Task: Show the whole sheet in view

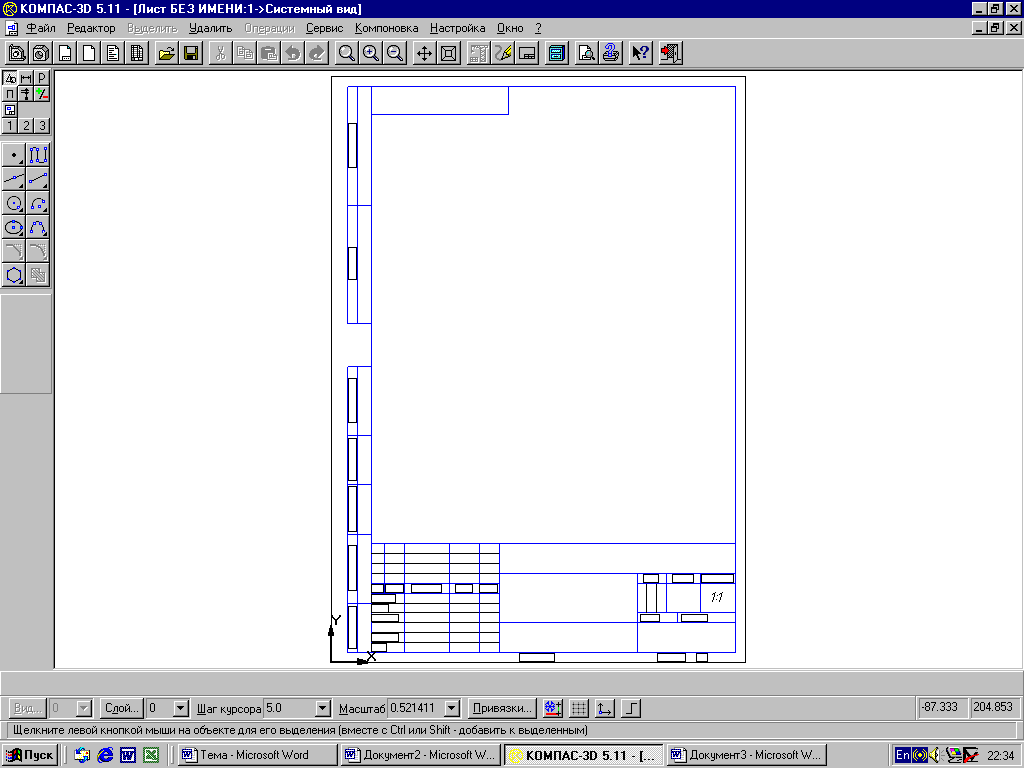Action: [x=449, y=53]
